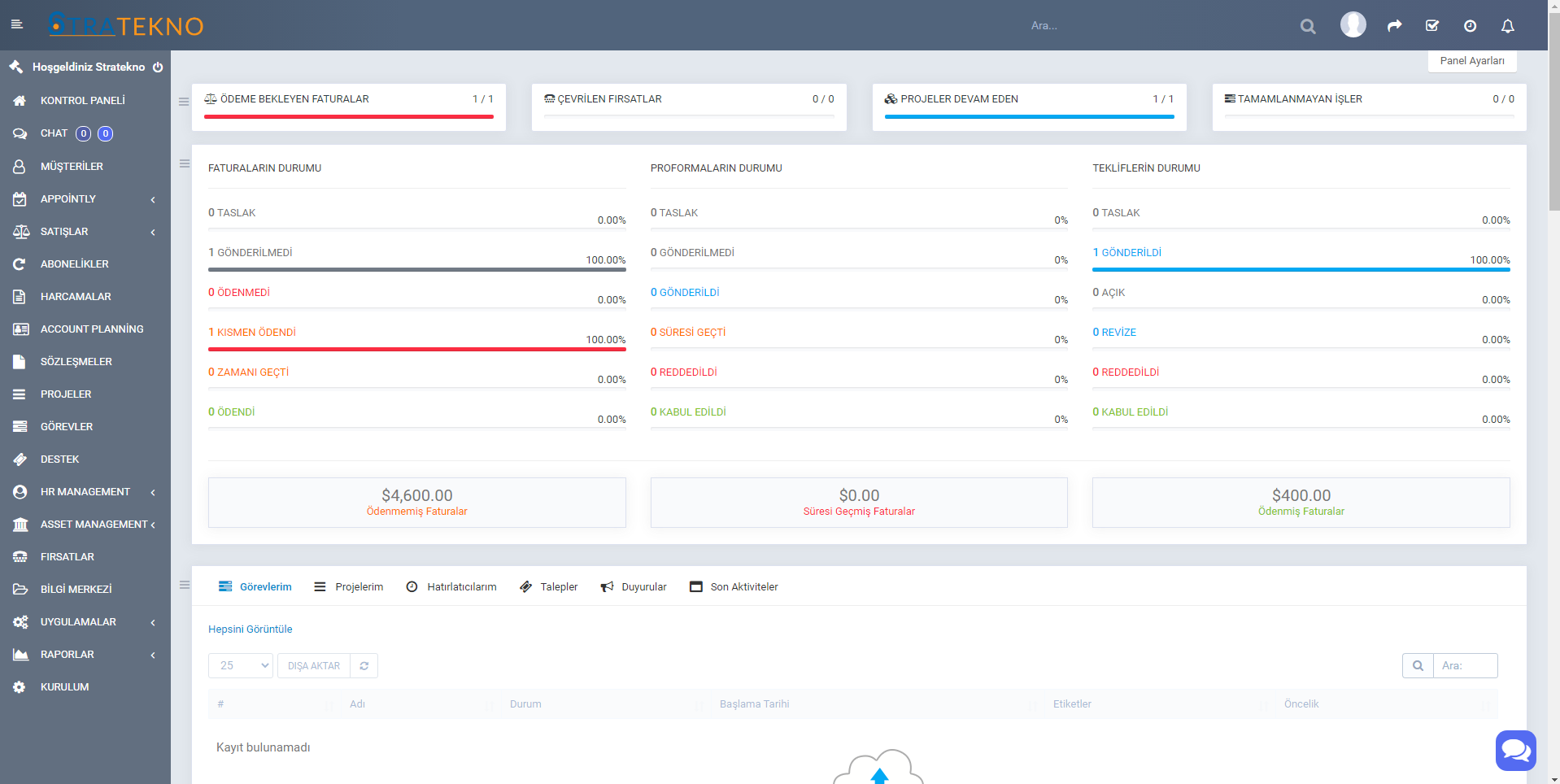Expand the Appointly submenu arrow
The image size is (1560, 784).
point(153,199)
